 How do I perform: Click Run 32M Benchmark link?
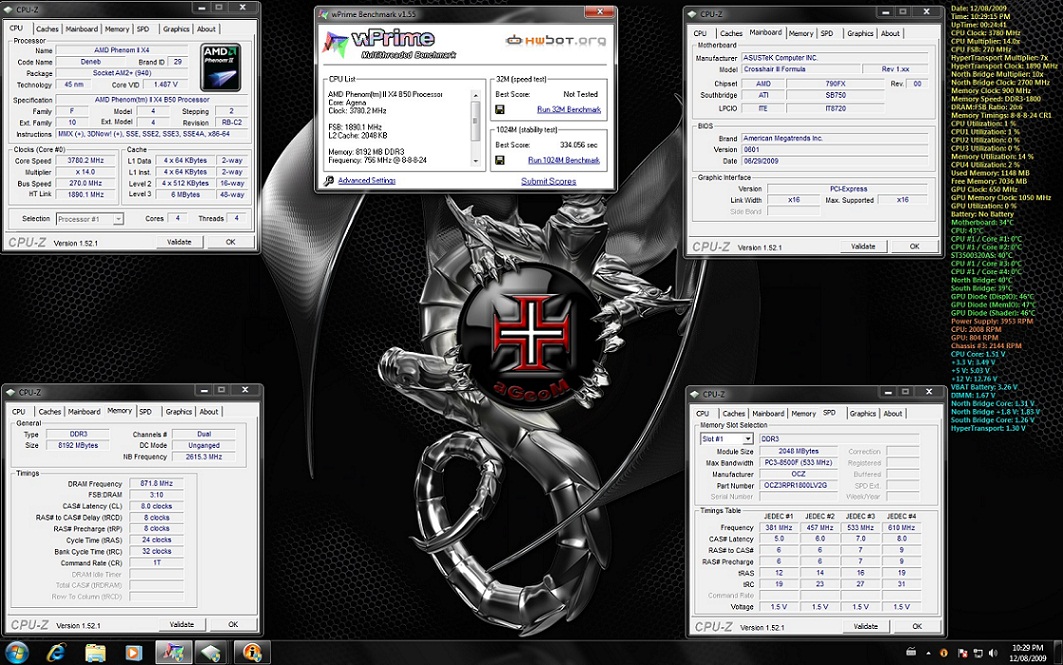(569, 109)
